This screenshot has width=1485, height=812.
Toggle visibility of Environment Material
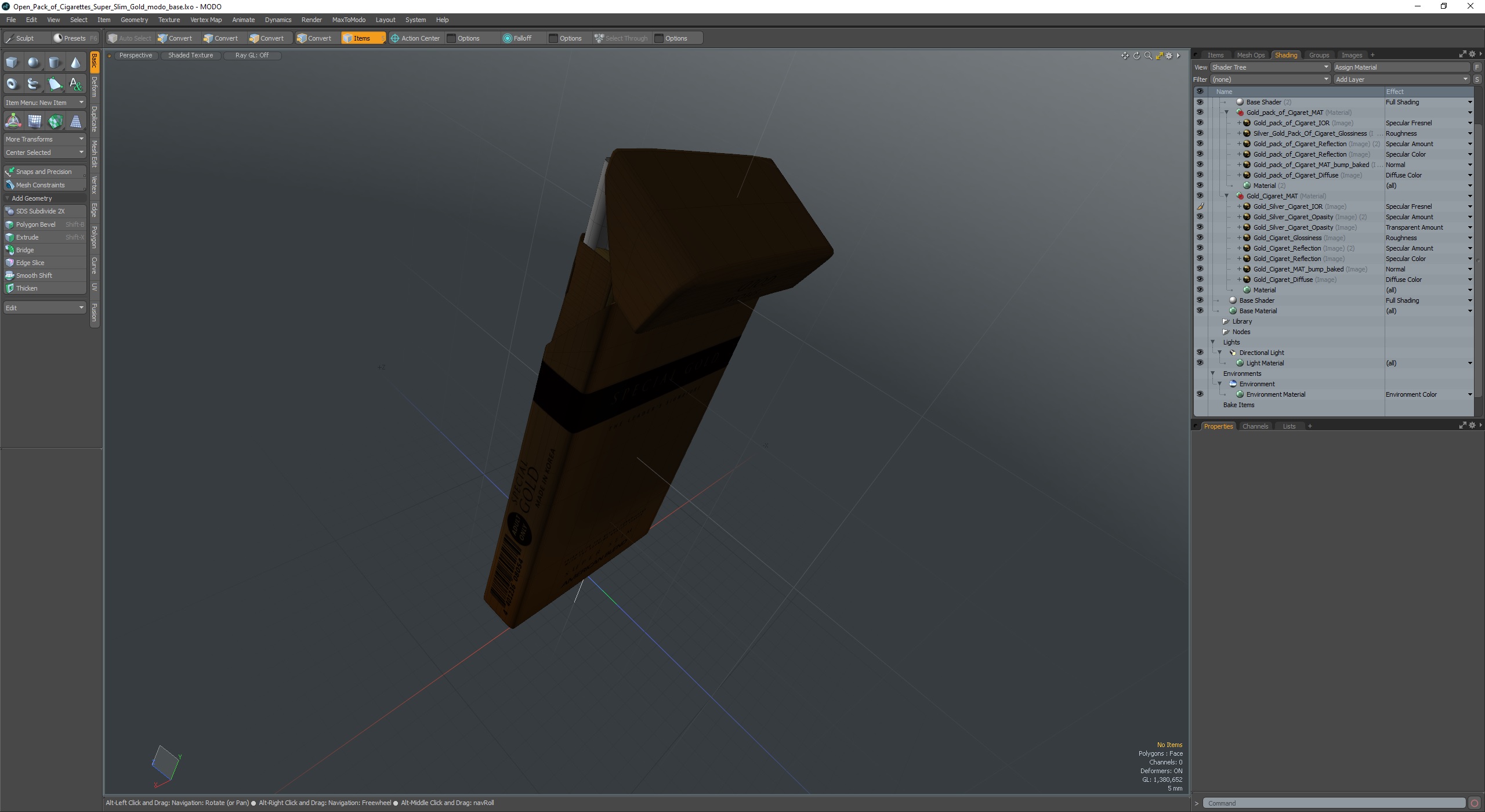(1200, 394)
